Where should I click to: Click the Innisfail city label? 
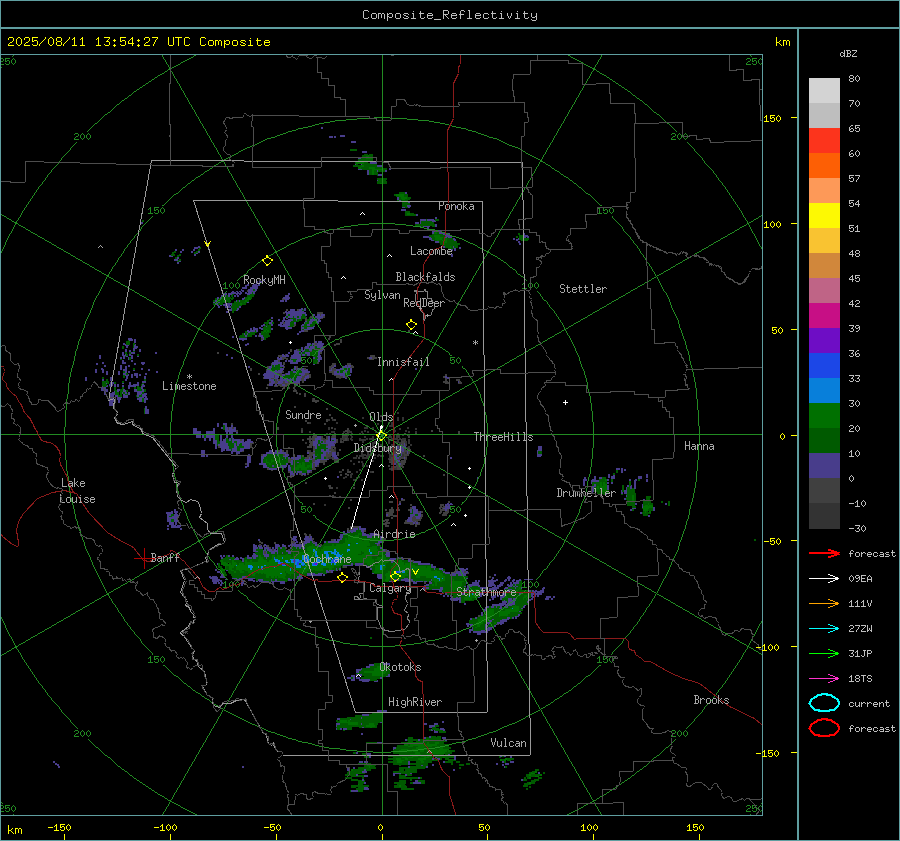tap(403, 362)
